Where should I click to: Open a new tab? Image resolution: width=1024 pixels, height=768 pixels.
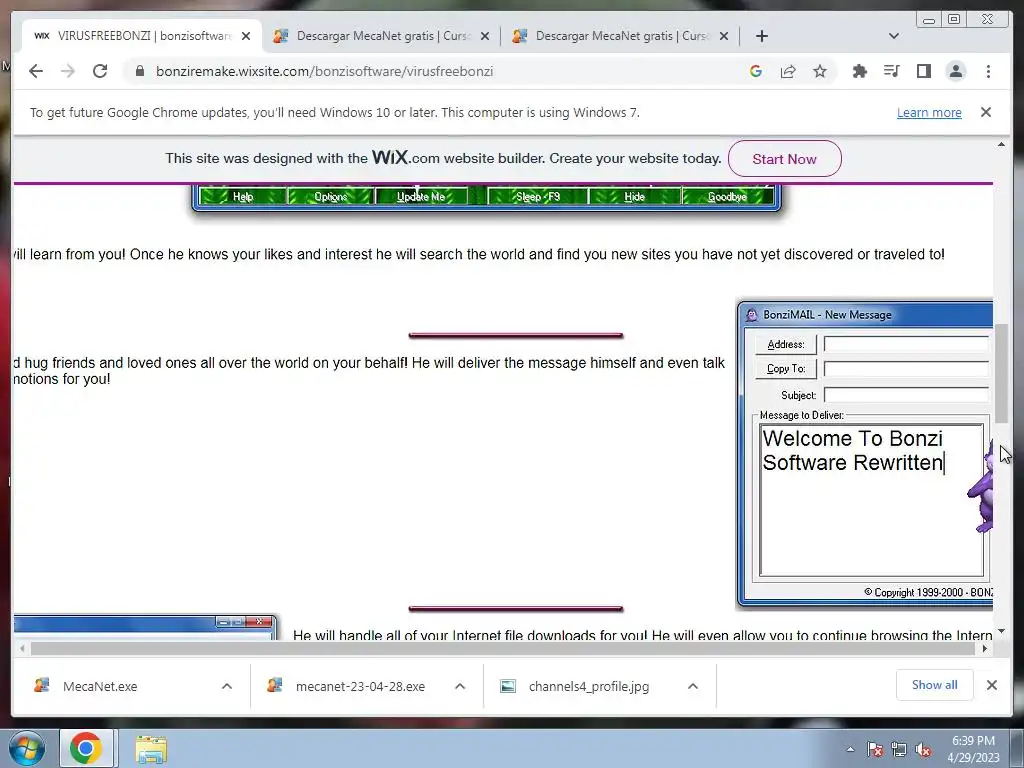[761, 36]
